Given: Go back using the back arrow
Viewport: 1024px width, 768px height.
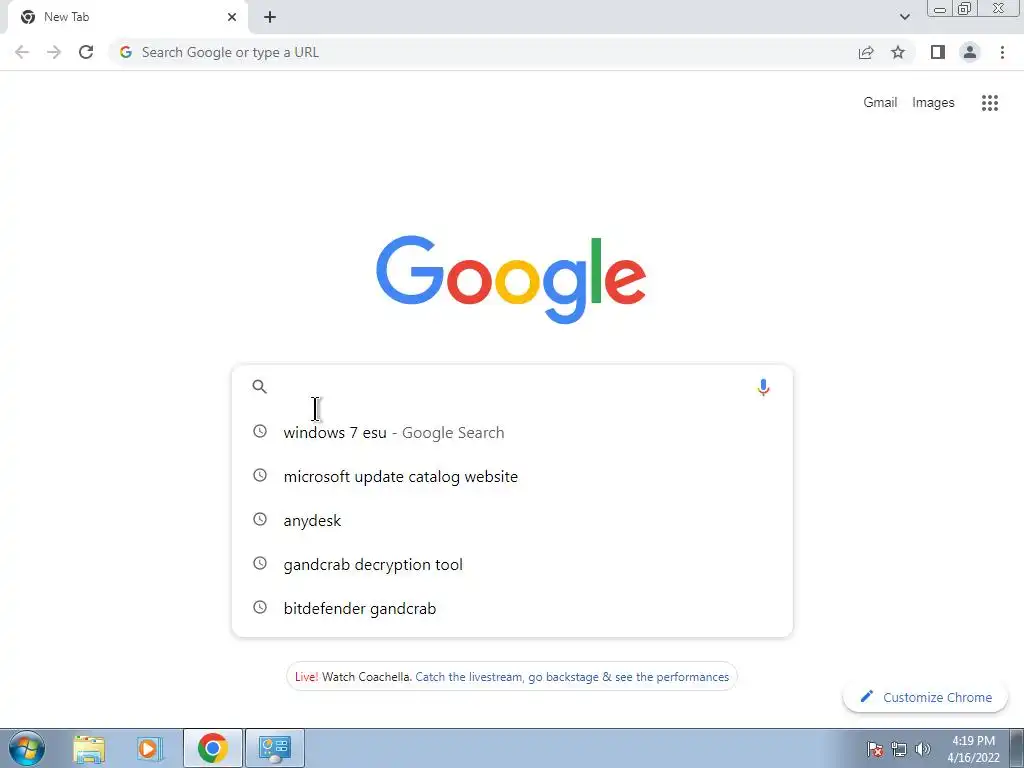Looking at the screenshot, I should pos(22,52).
